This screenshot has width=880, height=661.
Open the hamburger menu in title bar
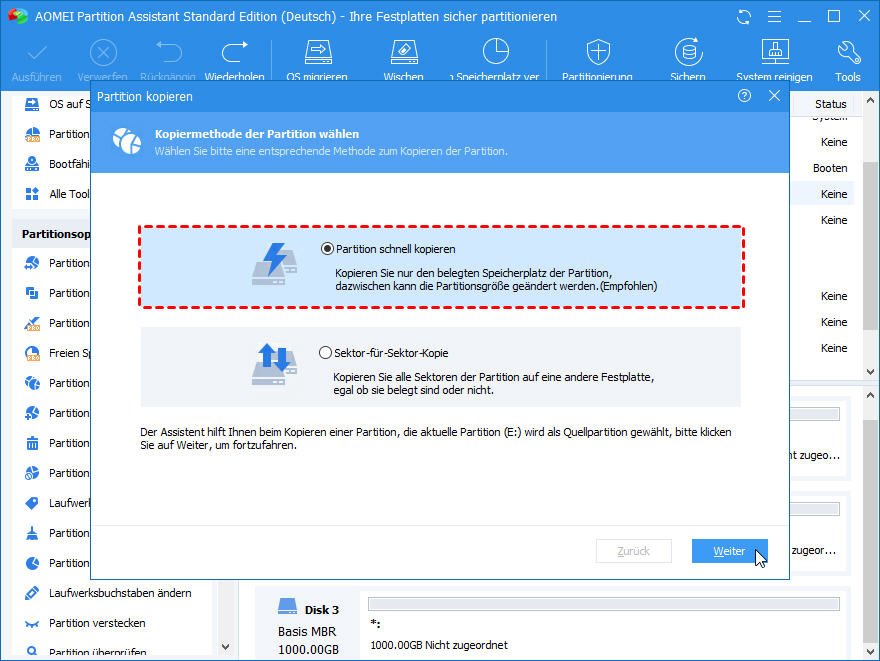[x=774, y=17]
